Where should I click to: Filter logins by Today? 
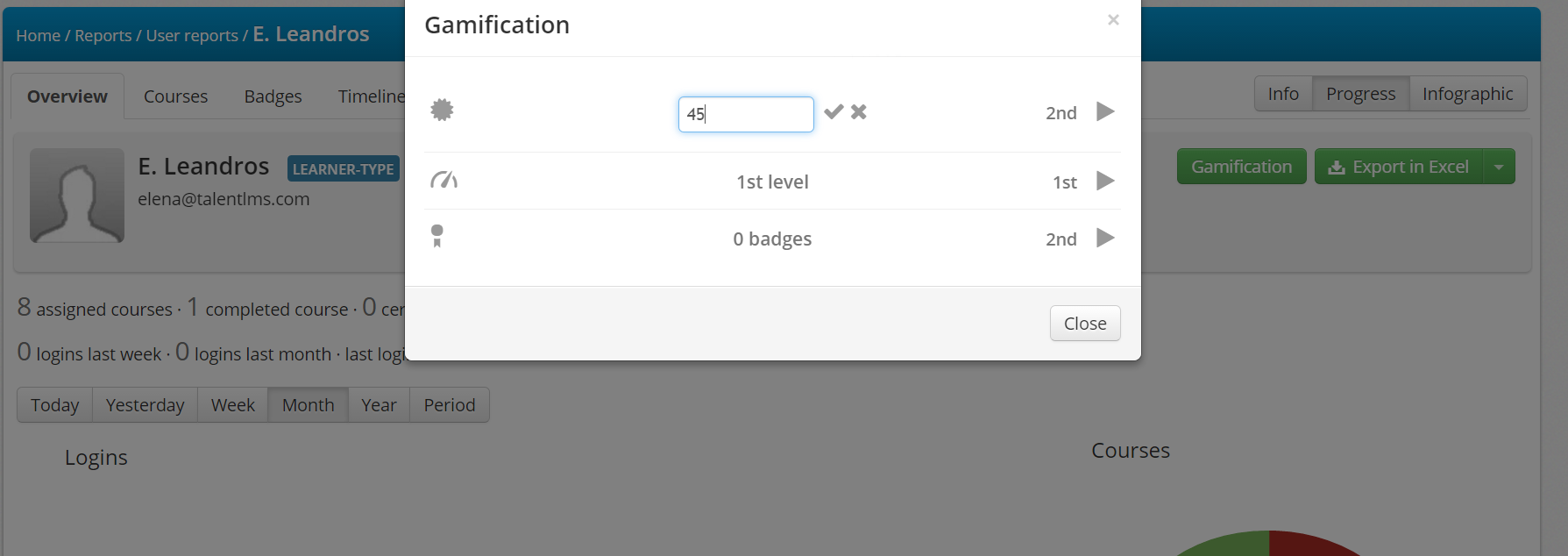pos(54,404)
